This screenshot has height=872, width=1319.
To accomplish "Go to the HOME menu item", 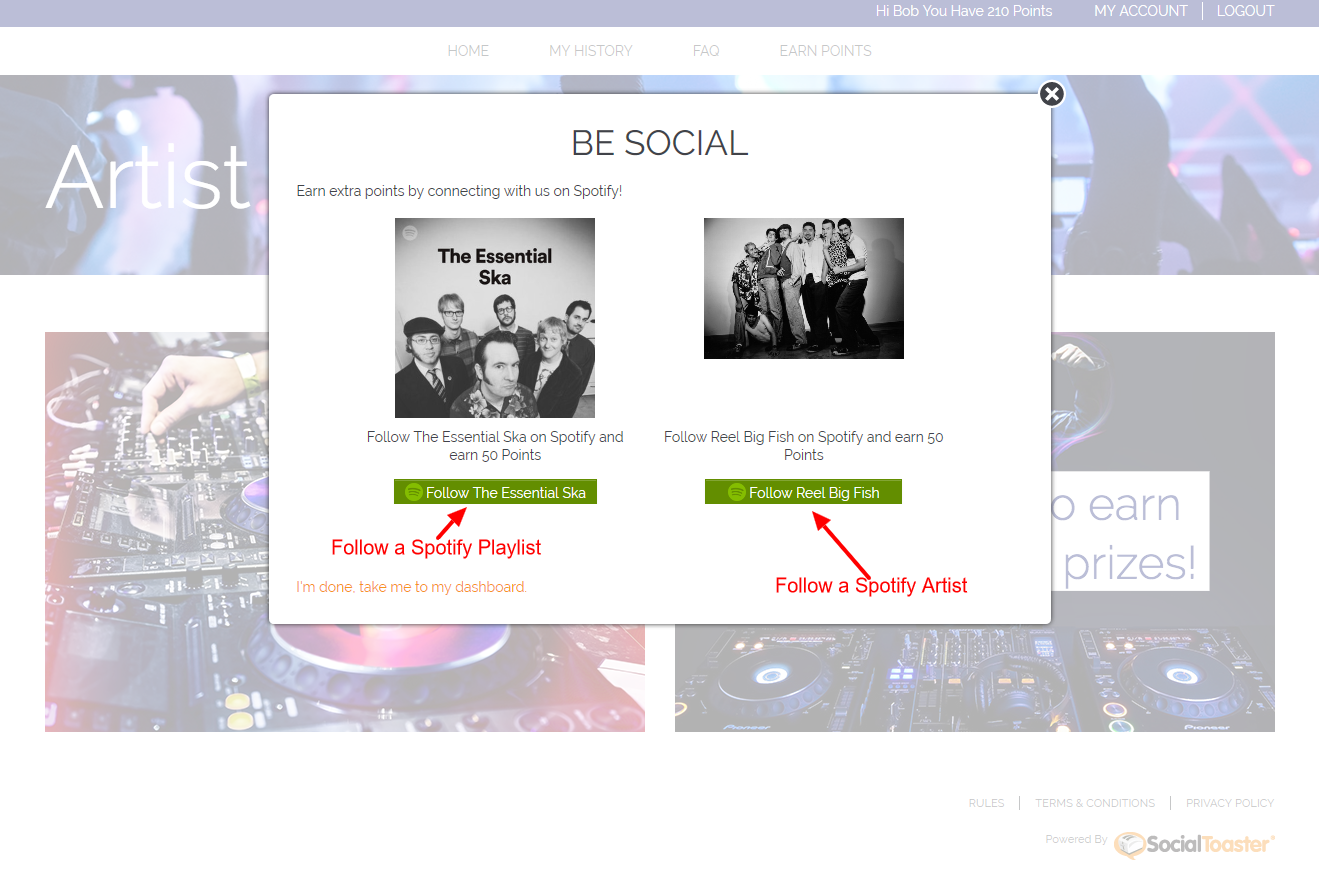I will (468, 51).
